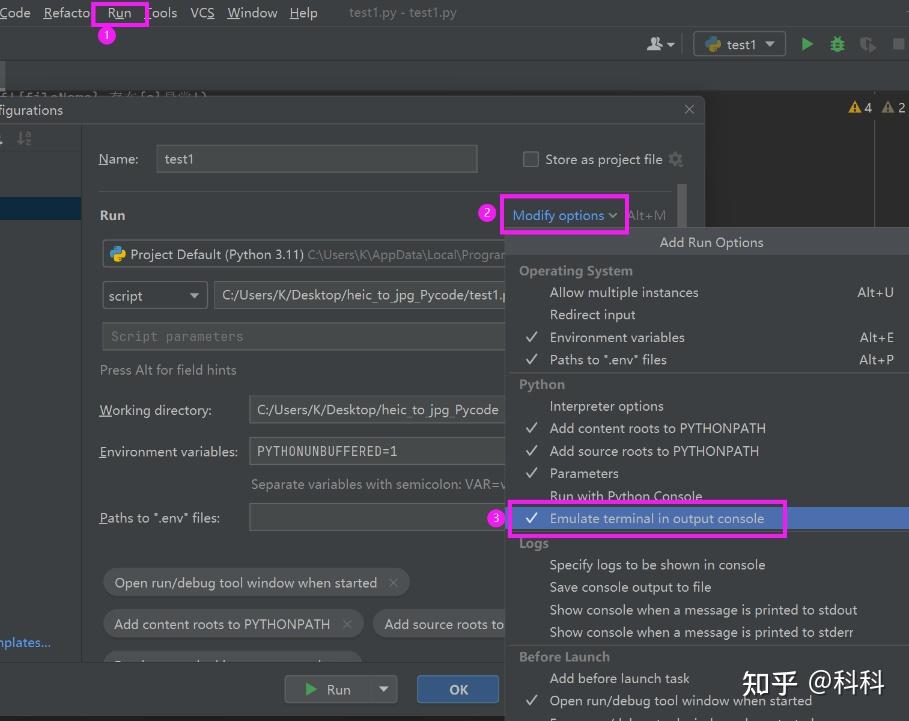Click the Stop square icon in toolbar
This screenshot has width=909, height=721.
tap(898, 44)
